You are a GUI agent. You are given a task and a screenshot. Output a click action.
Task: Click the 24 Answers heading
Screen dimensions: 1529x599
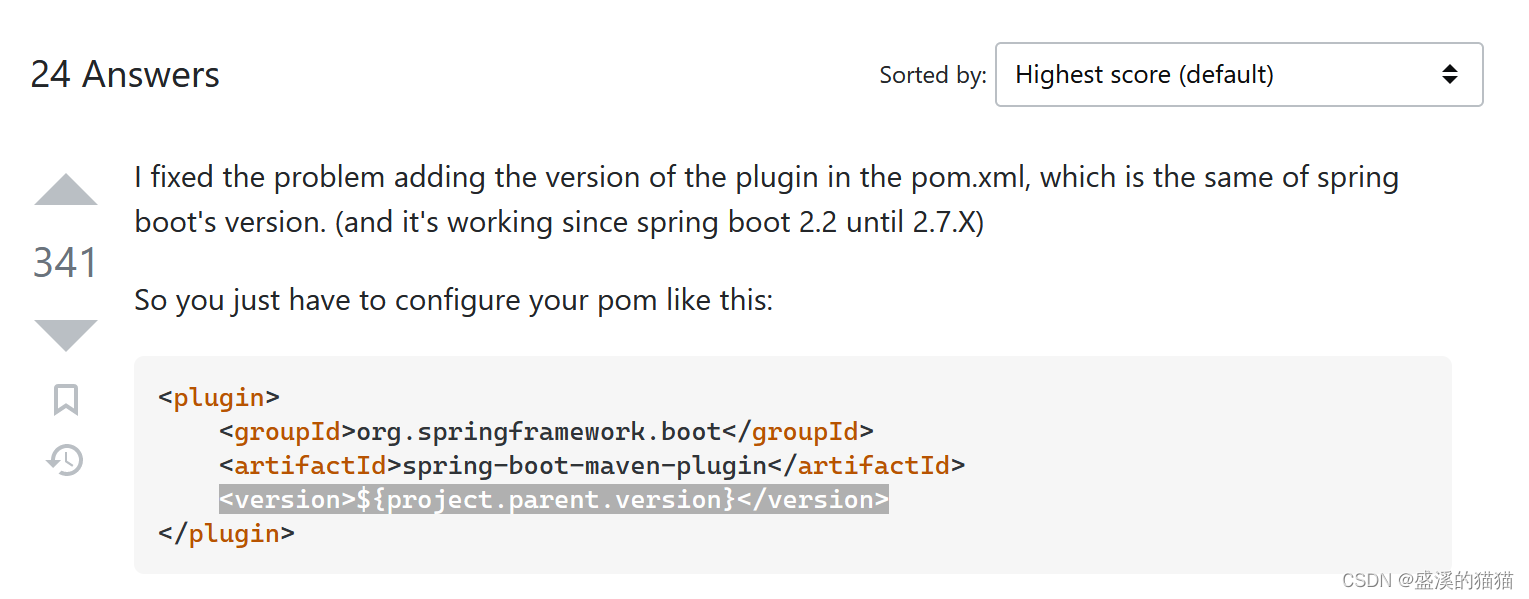pyautogui.click(x=125, y=74)
